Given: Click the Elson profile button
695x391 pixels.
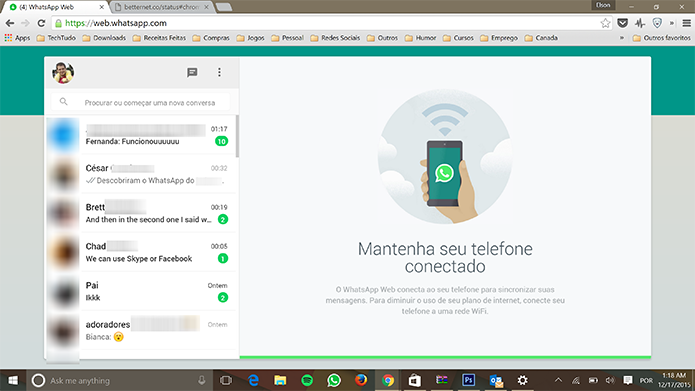Looking at the screenshot, I should pyautogui.click(x=603, y=5).
